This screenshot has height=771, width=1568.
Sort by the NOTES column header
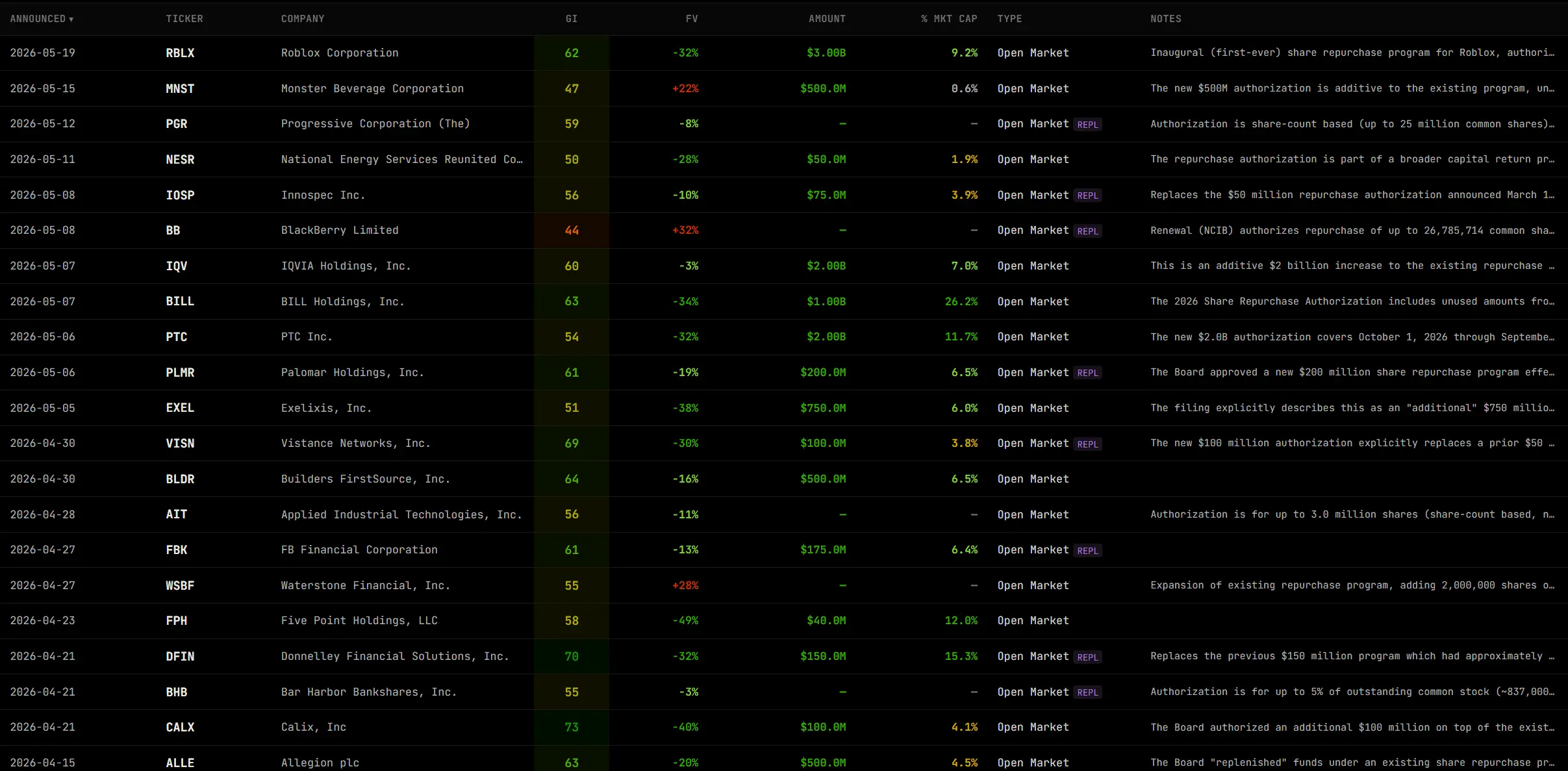point(1166,19)
